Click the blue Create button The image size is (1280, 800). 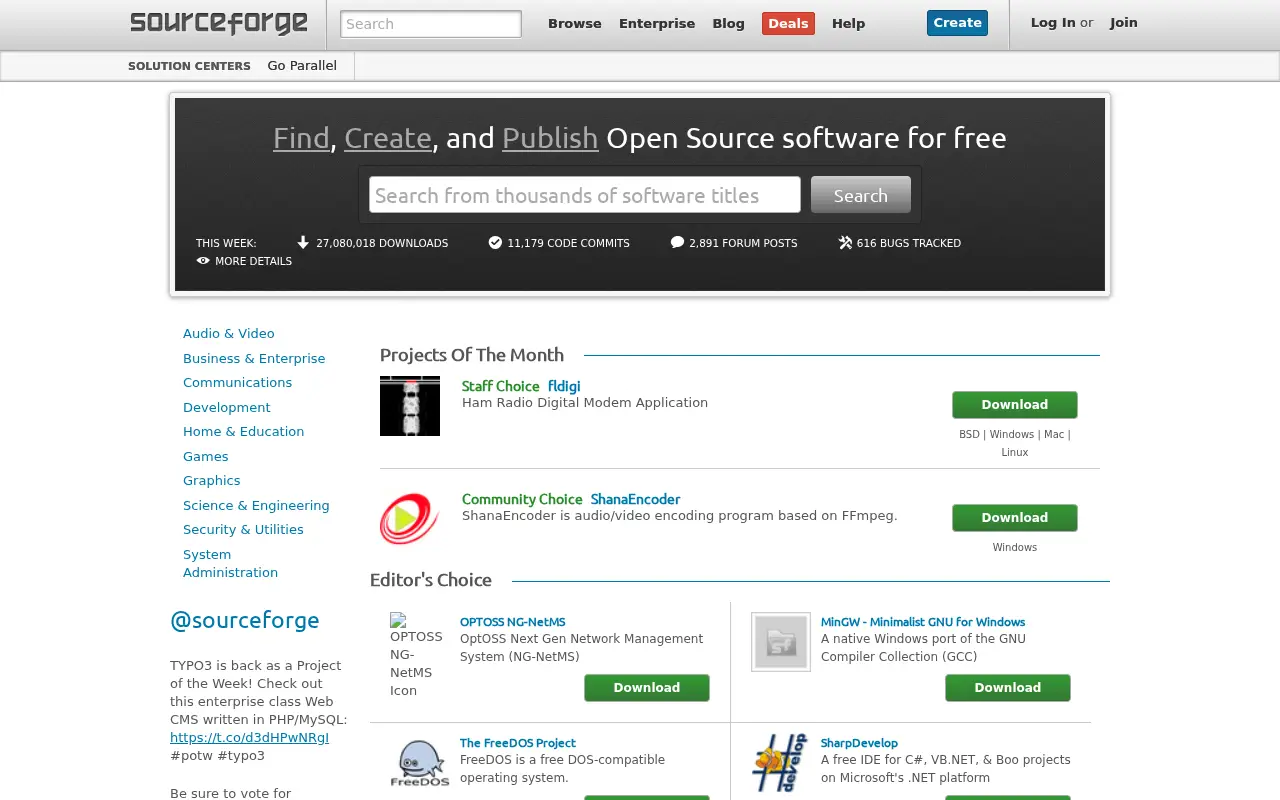(x=957, y=23)
